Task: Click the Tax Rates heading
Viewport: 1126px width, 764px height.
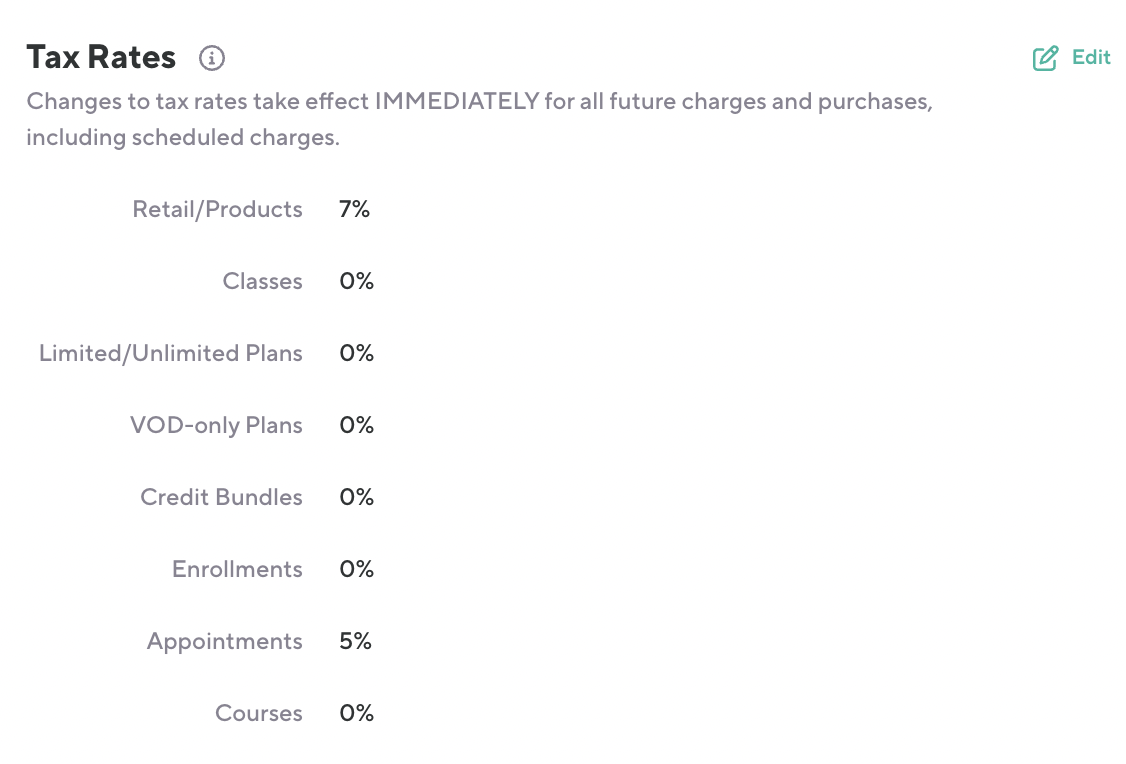Action: pos(101,57)
